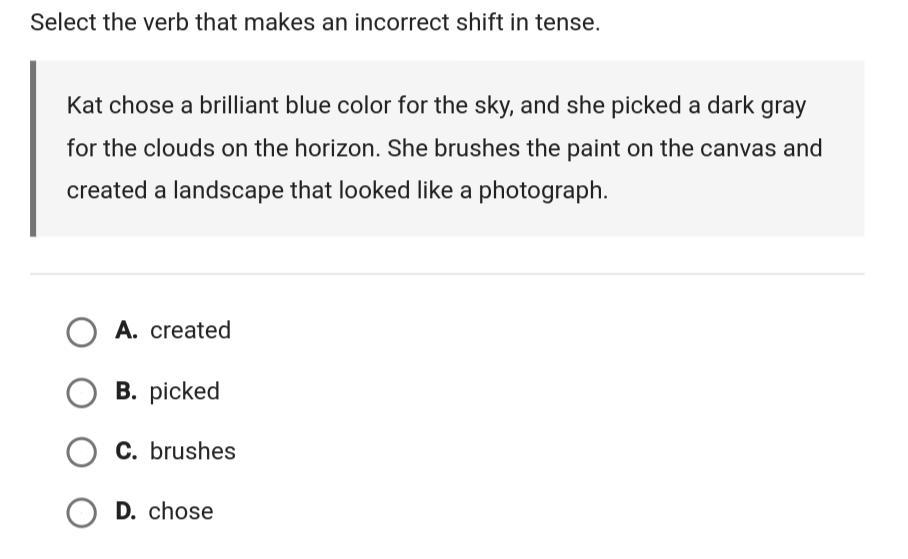This screenshot has width=908, height=559.
Task: Click the word "photograph" in the passage
Action: click(543, 191)
